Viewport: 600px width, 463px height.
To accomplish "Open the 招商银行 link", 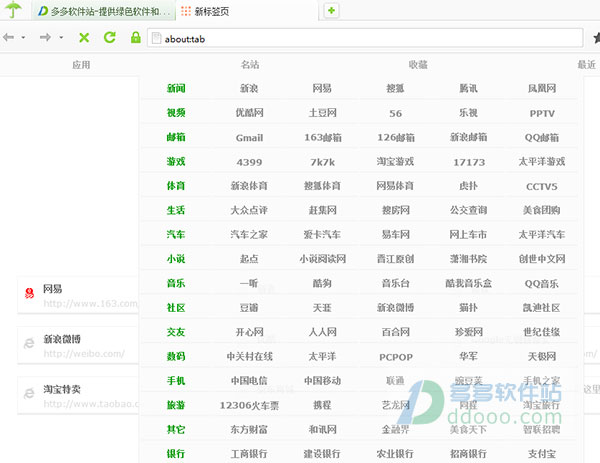I will click(x=468, y=454).
